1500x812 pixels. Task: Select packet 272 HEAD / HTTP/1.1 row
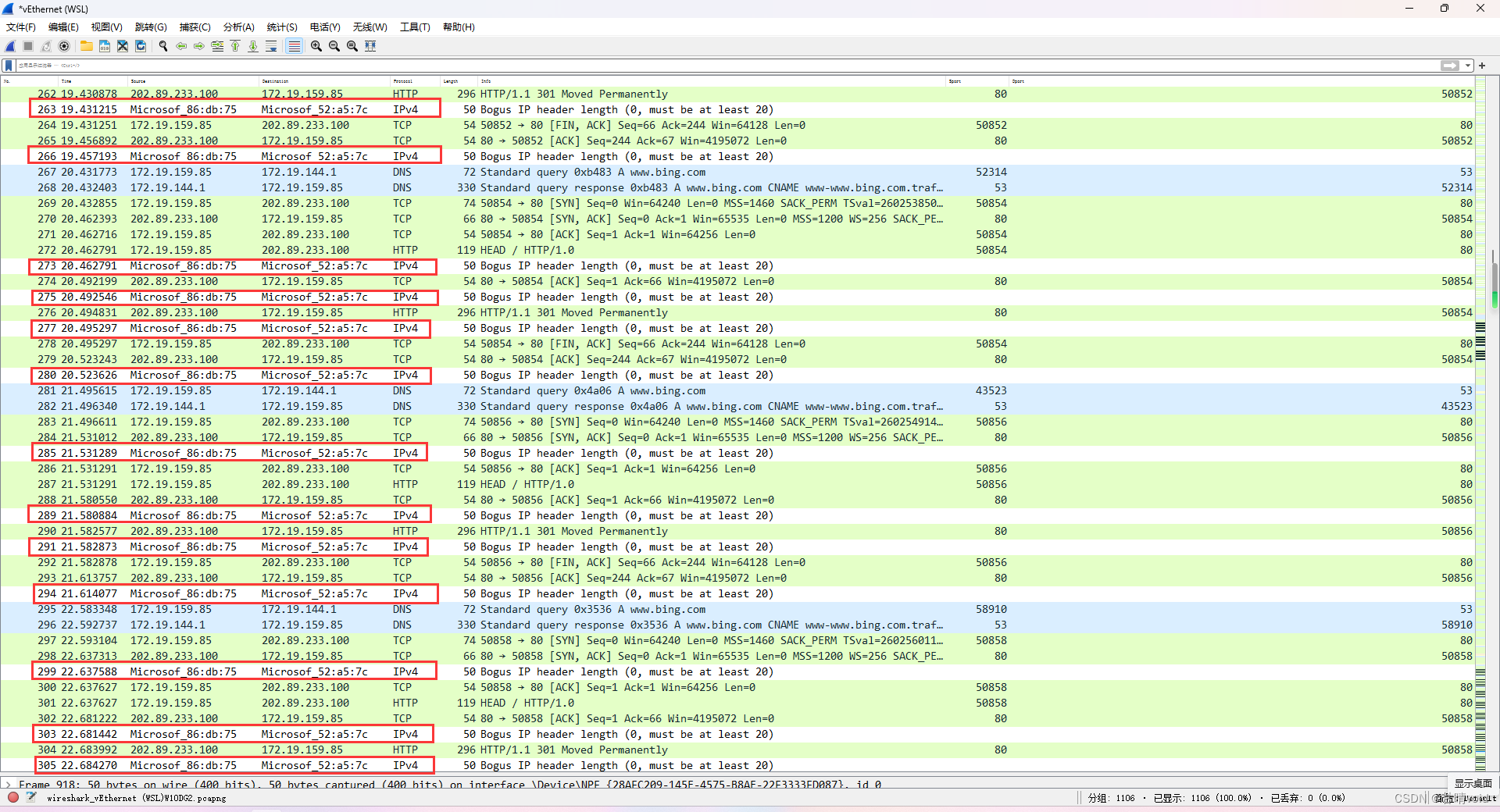pos(737,250)
